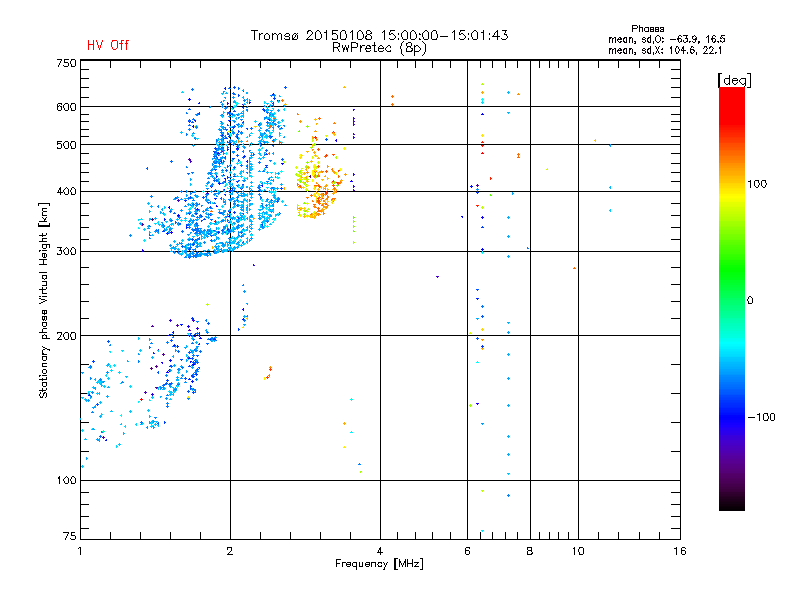Click the 1 MHz x-axis label
The height and width of the screenshot is (600, 800).
(x=80, y=551)
